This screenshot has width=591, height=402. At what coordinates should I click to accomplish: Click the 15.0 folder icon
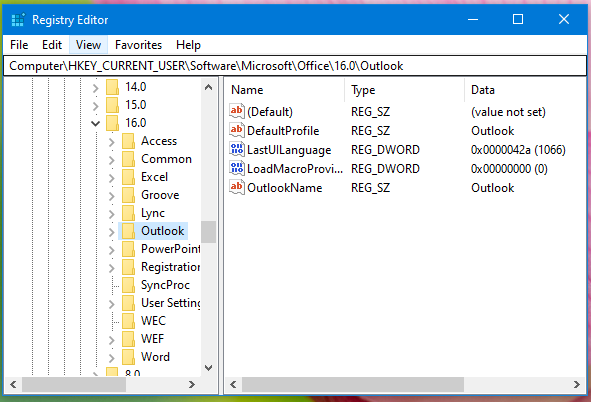112,105
